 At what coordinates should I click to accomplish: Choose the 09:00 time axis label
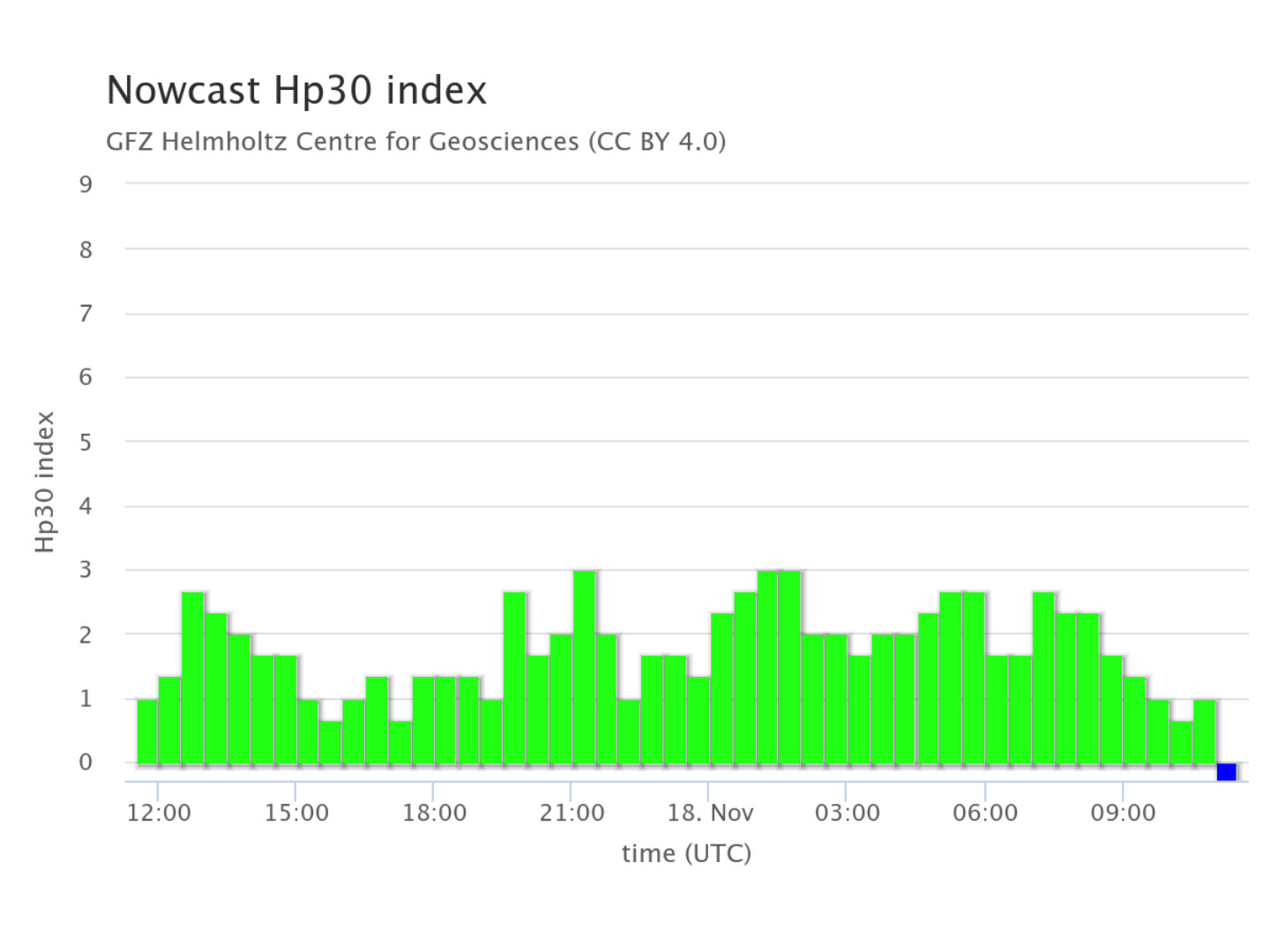pos(1123,813)
